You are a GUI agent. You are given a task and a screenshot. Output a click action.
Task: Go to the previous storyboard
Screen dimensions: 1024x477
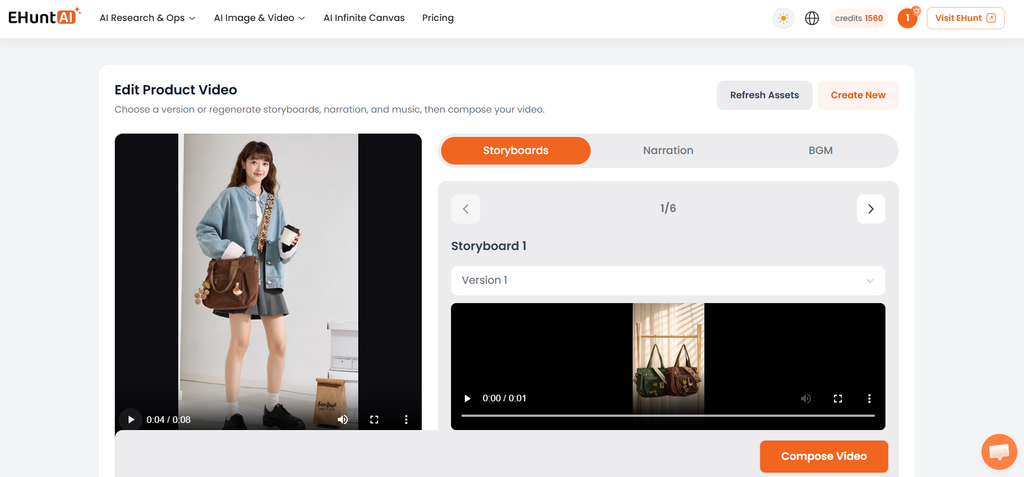(466, 209)
